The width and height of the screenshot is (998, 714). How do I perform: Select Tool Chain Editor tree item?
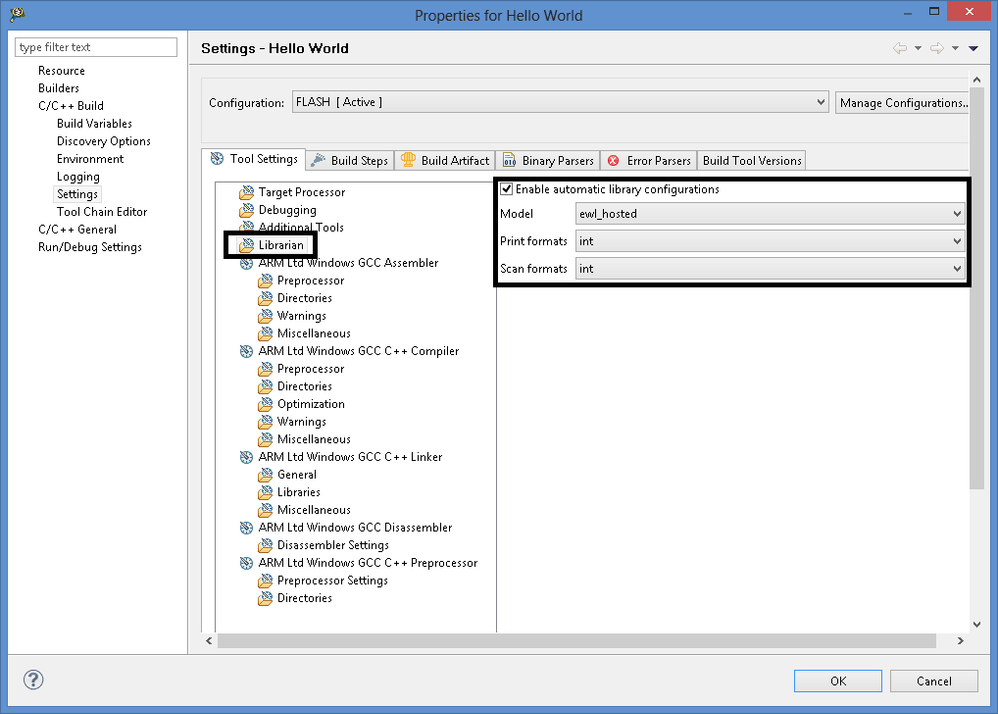pyautogui.click(x=102, y=211)
